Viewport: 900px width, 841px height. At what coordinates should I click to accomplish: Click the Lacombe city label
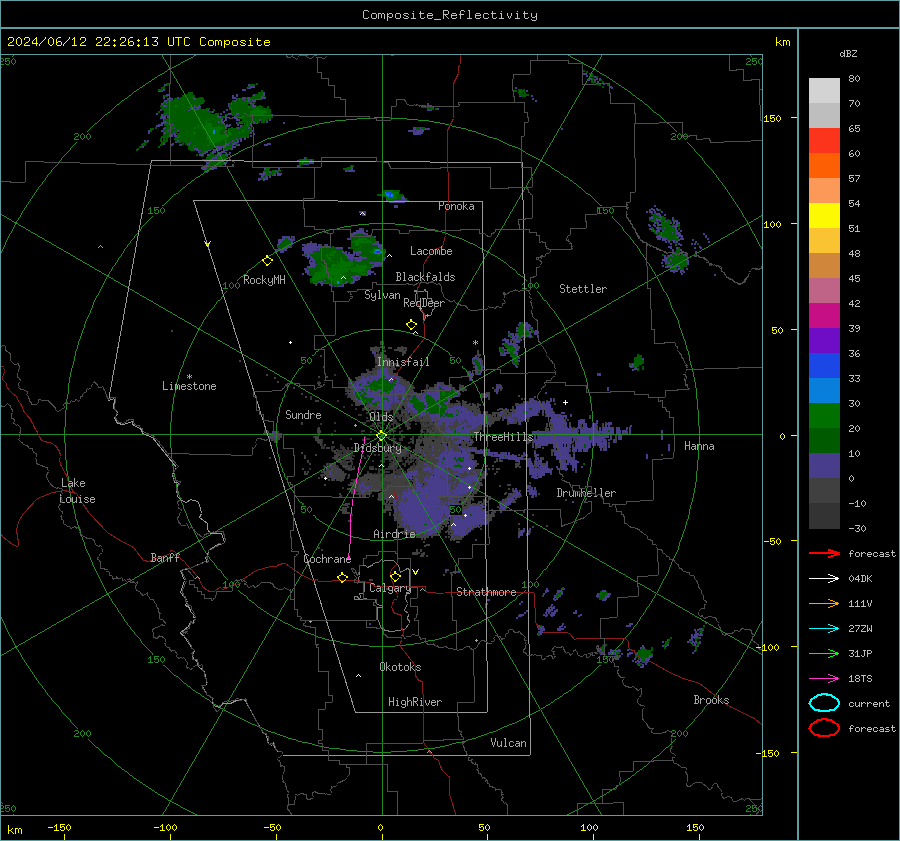pos(431,251)
